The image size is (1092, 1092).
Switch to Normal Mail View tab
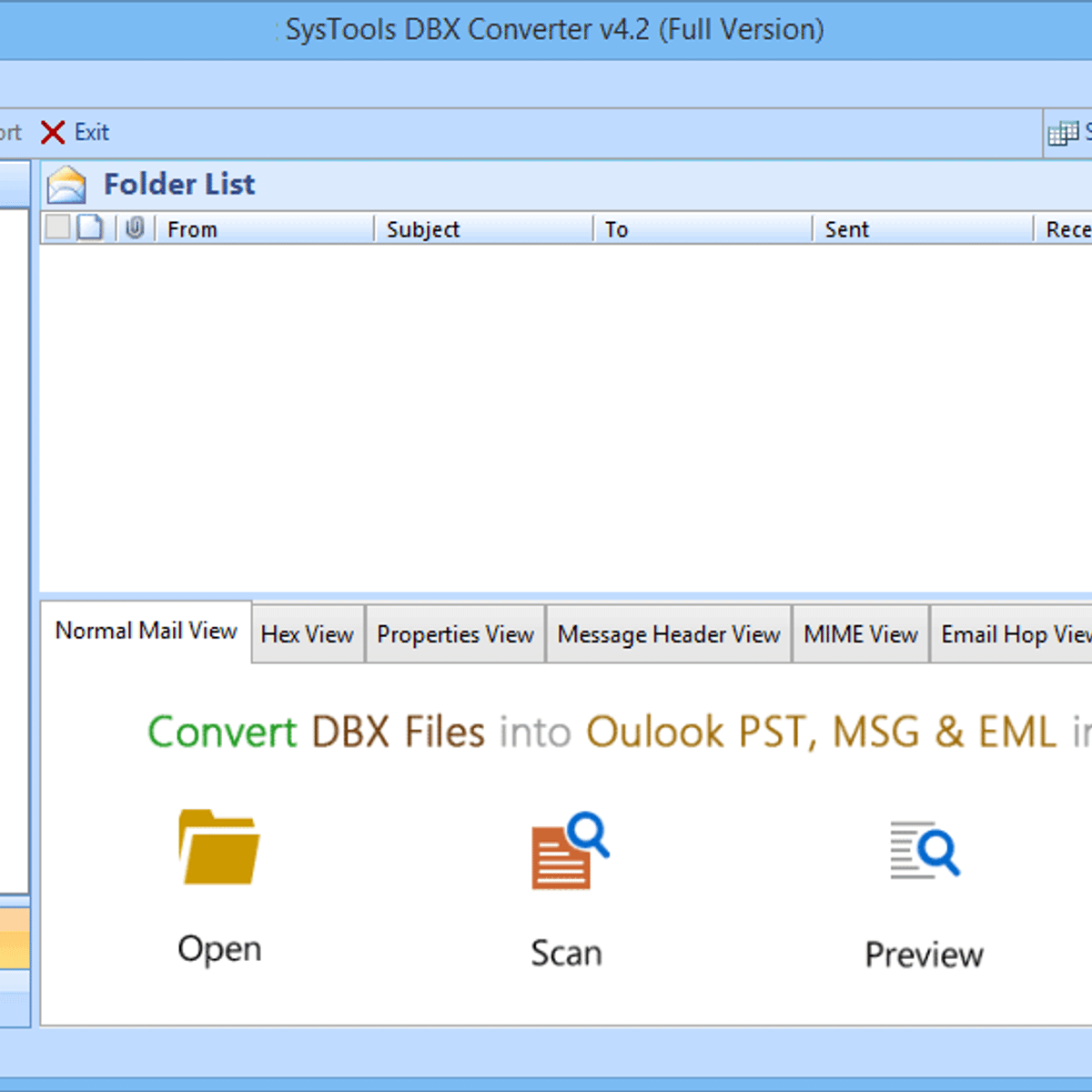[x=147, y=631]
